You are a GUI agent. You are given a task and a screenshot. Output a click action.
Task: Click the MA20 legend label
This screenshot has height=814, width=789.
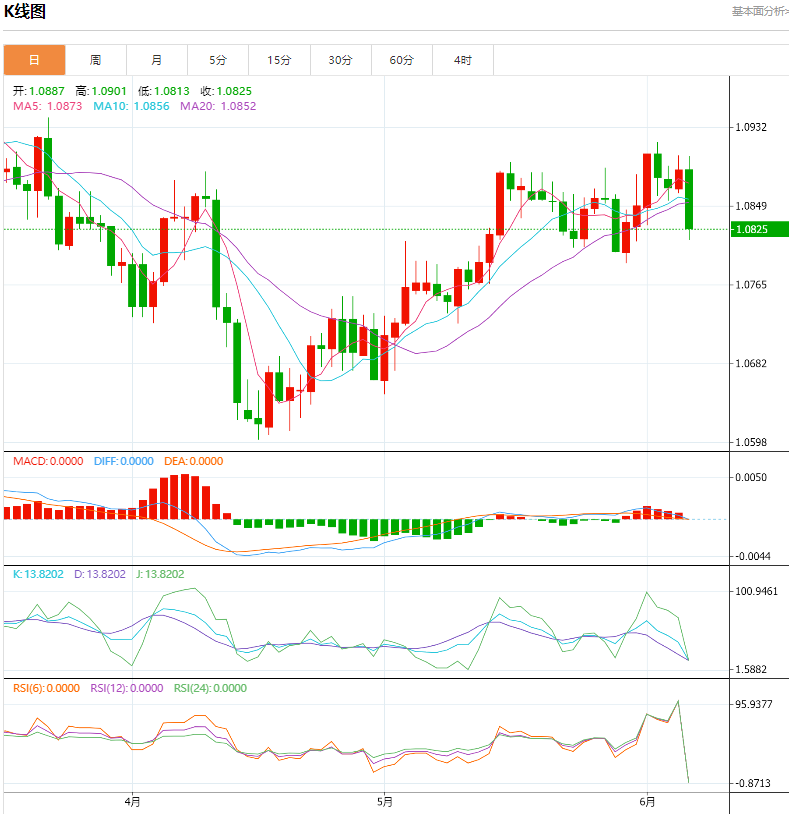point(218,106)
